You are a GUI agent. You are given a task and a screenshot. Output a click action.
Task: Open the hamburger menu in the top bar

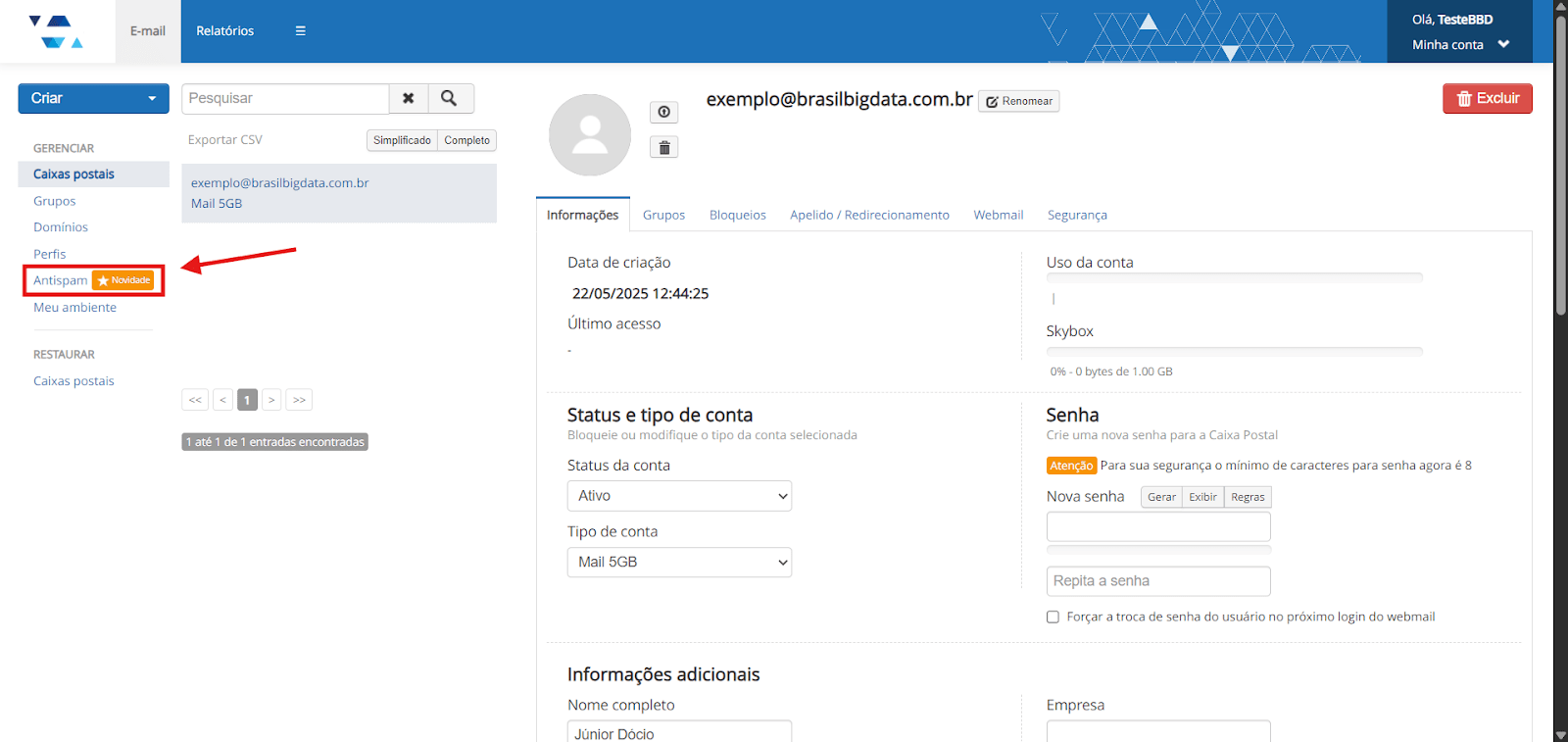(300, 31)
